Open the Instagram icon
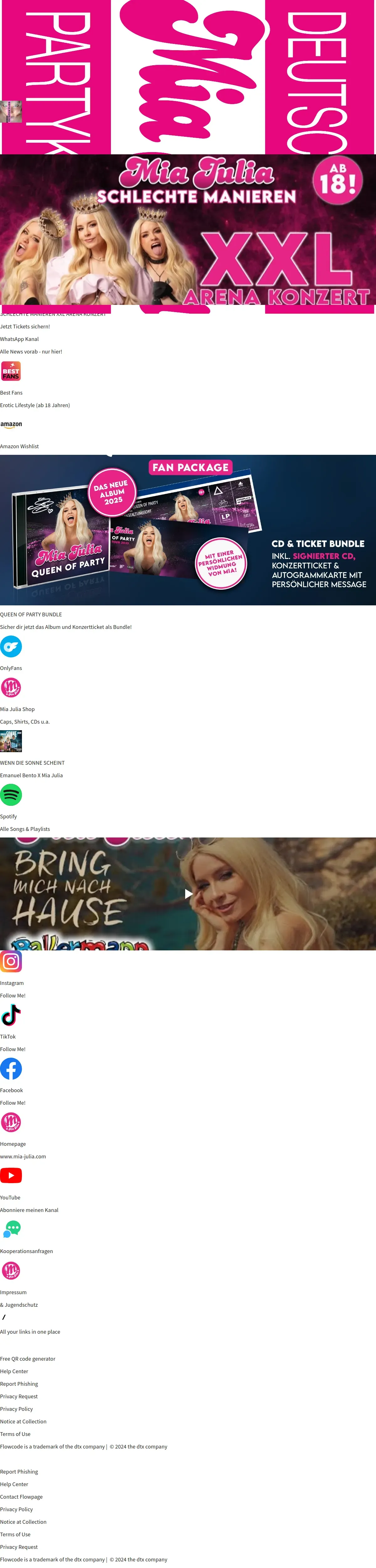The width and height of the screenshot is (376, 1568). click(11, 961)
